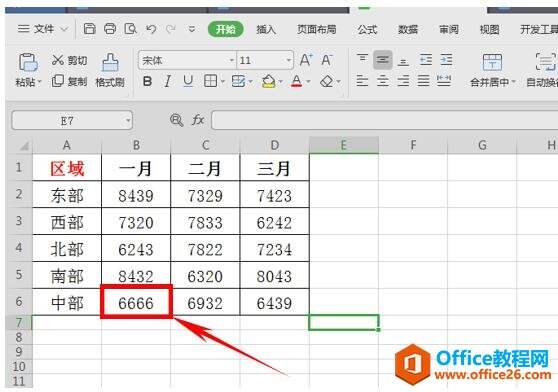The width and height of the screenshot is (558, 392).
Task: Toggle Bold formatting
Action: pyautogui.click(x=147, y=81)
